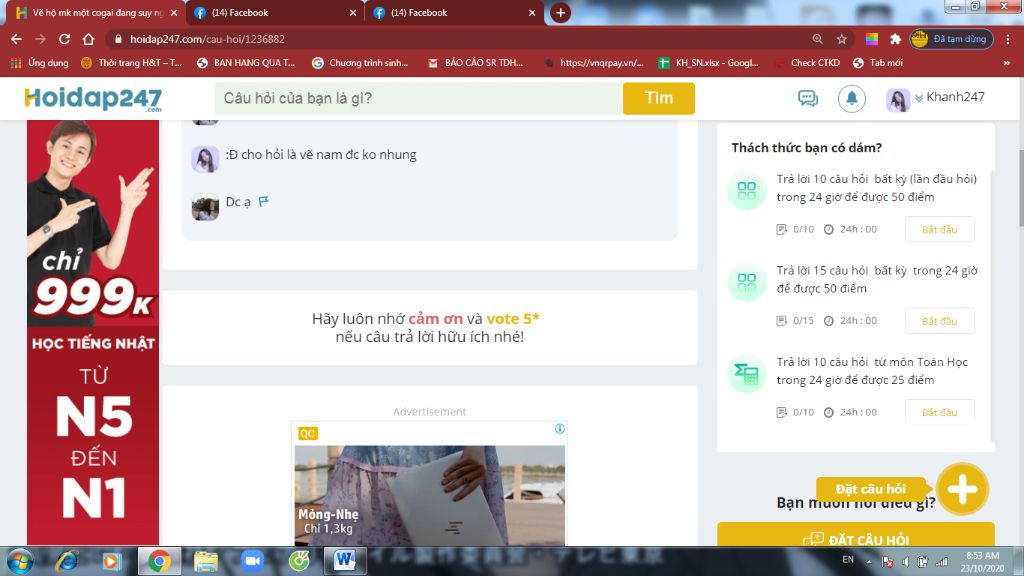Select the 'Vẽ hộ mk một cogai' tab
Viewport: 1024px width, 576px height.
(x=95, y=12)
